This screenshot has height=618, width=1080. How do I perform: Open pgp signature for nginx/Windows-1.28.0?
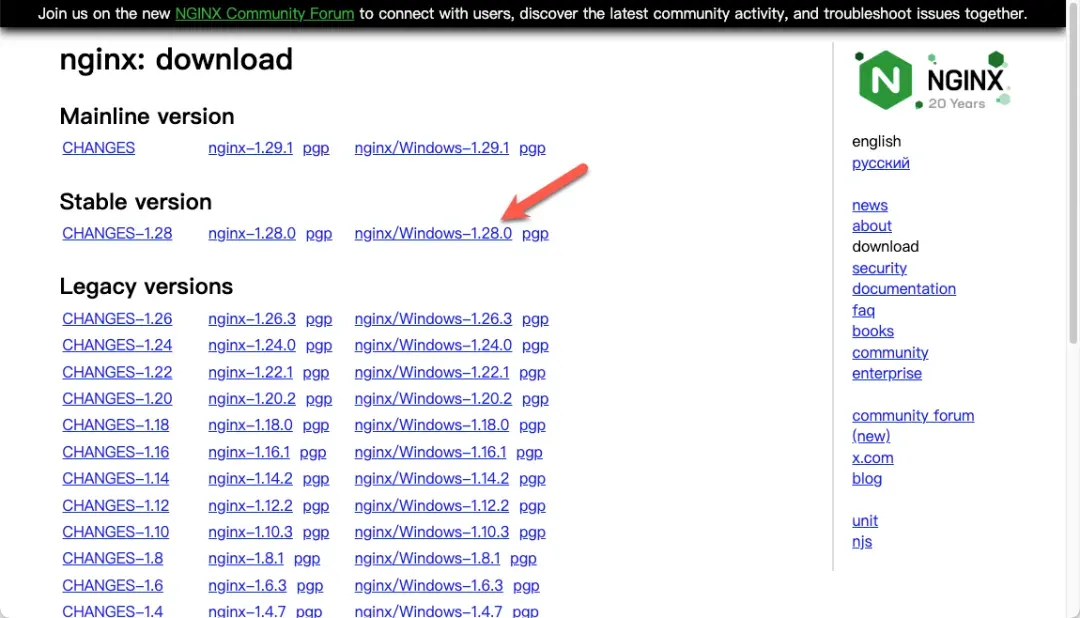[x=534, y=234]
